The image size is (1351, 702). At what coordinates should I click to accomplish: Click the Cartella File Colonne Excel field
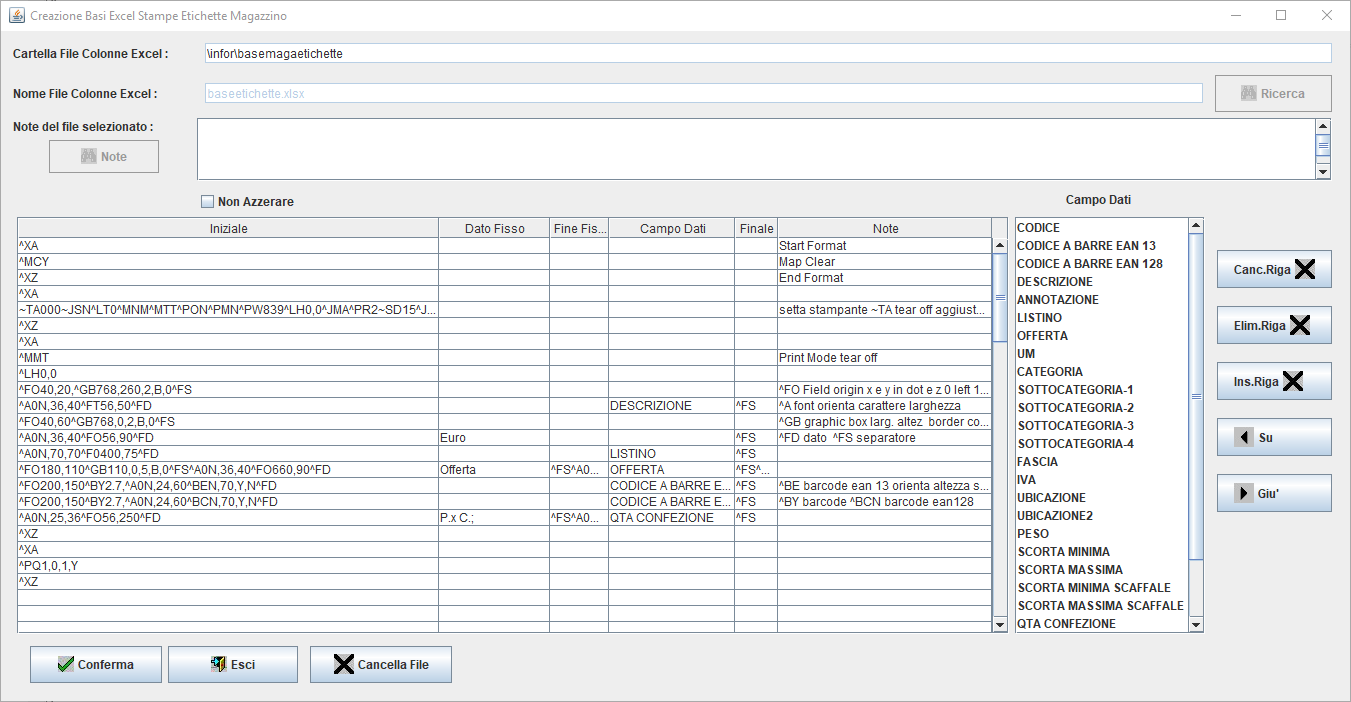tap(766, 53)
